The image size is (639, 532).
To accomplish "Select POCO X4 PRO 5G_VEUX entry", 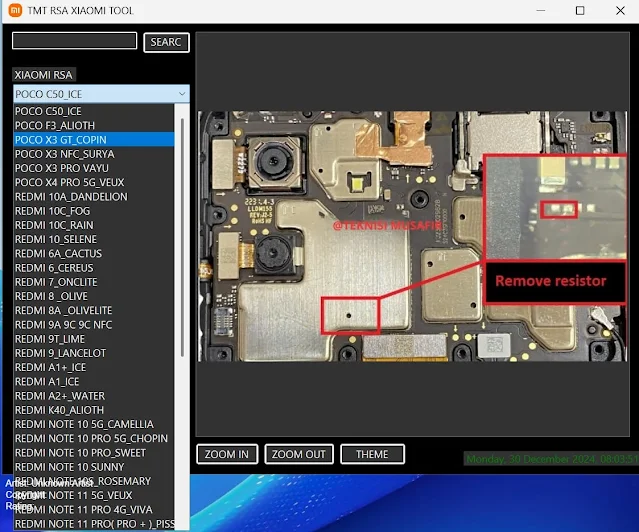I will click(94, 183).
